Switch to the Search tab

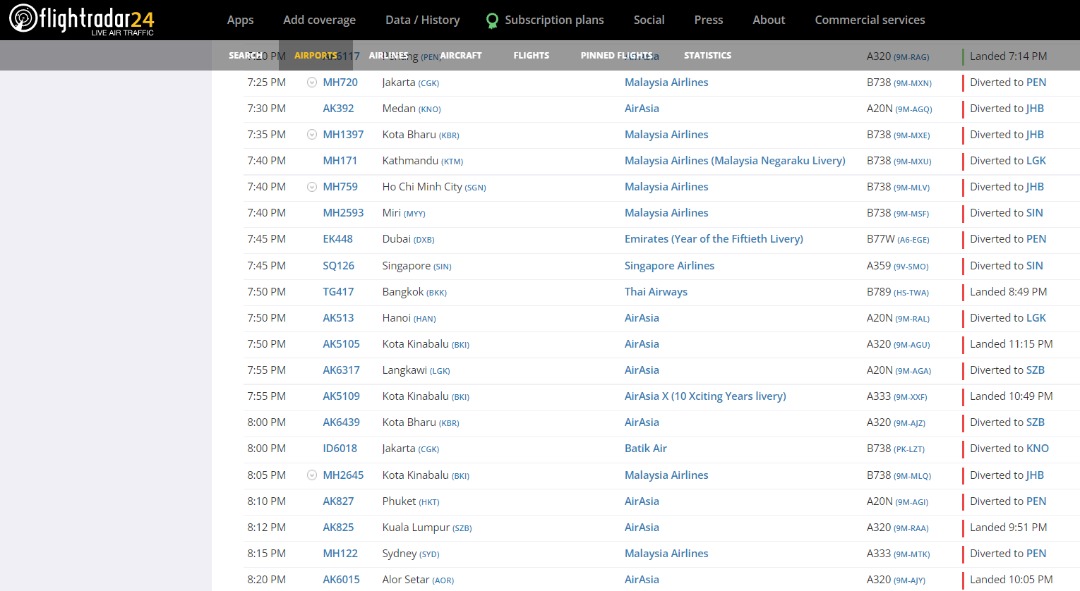tap(245, 55)
